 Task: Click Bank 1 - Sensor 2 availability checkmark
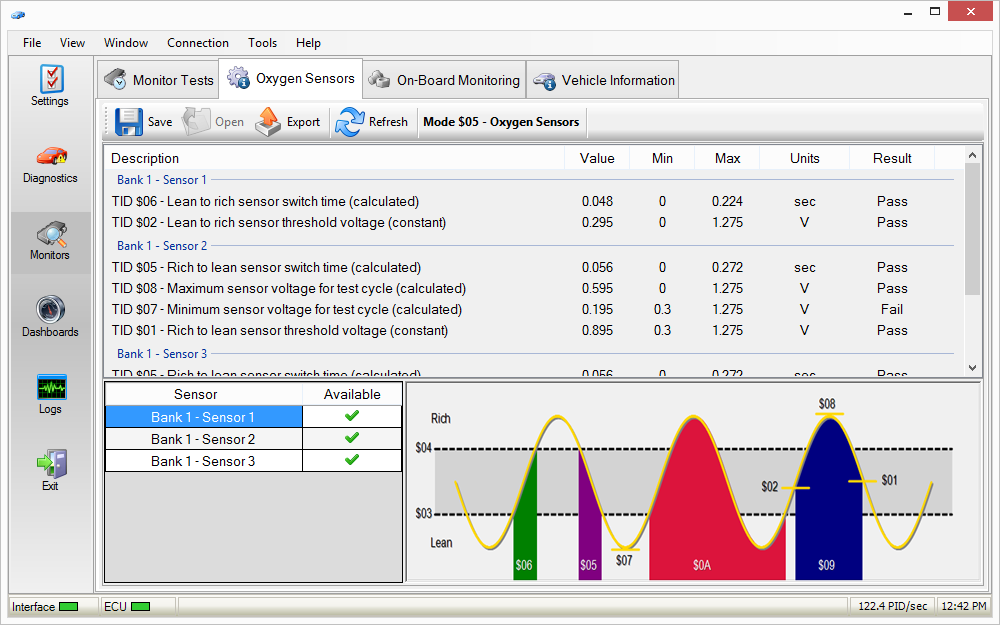(352, 439)
